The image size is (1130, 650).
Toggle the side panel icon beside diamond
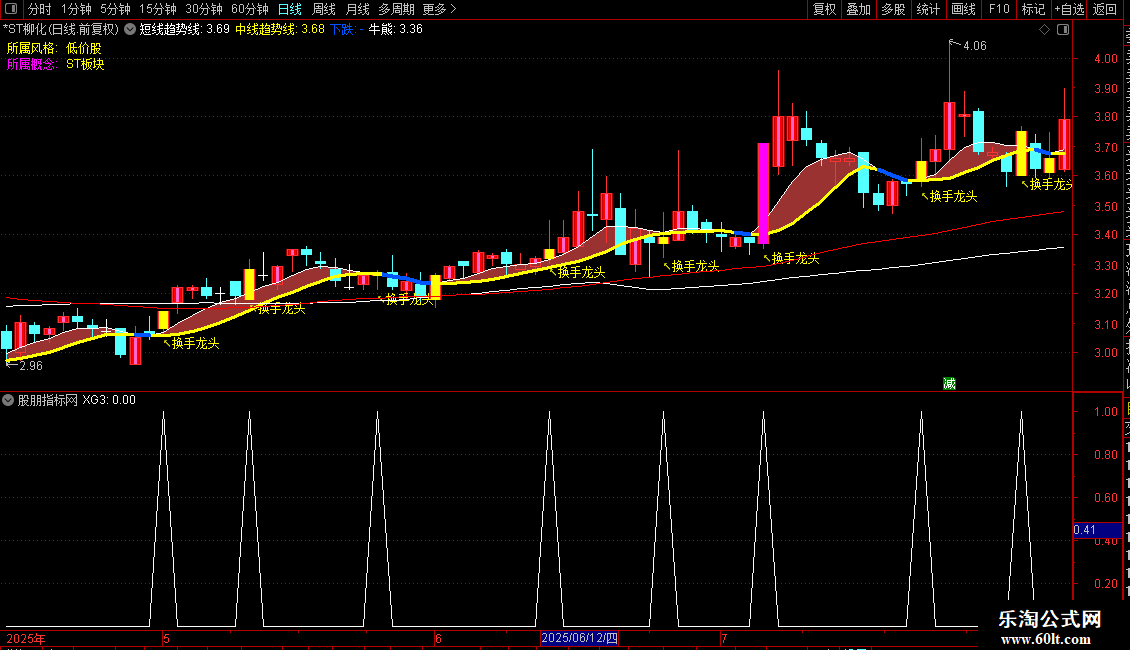(x=1063, y=30)
